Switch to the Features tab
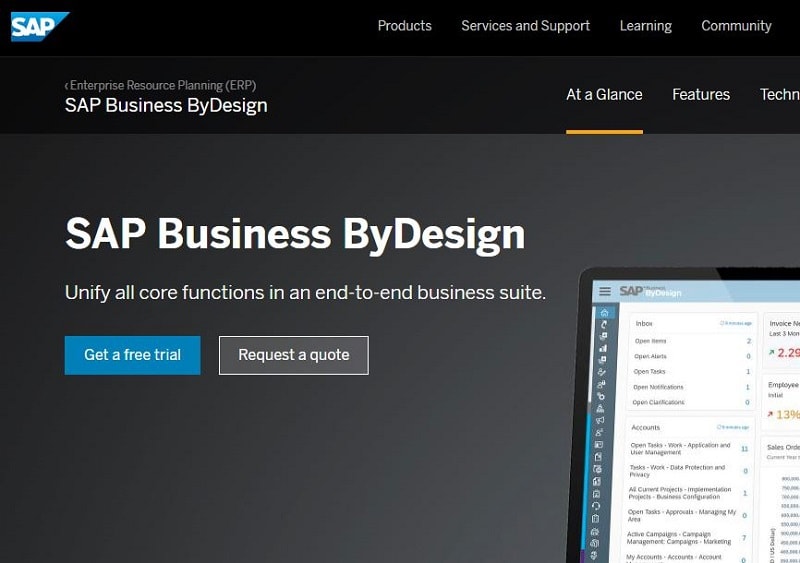Image resolution: width=800 pixels, height=563 pixels. [x=701, y=94]
